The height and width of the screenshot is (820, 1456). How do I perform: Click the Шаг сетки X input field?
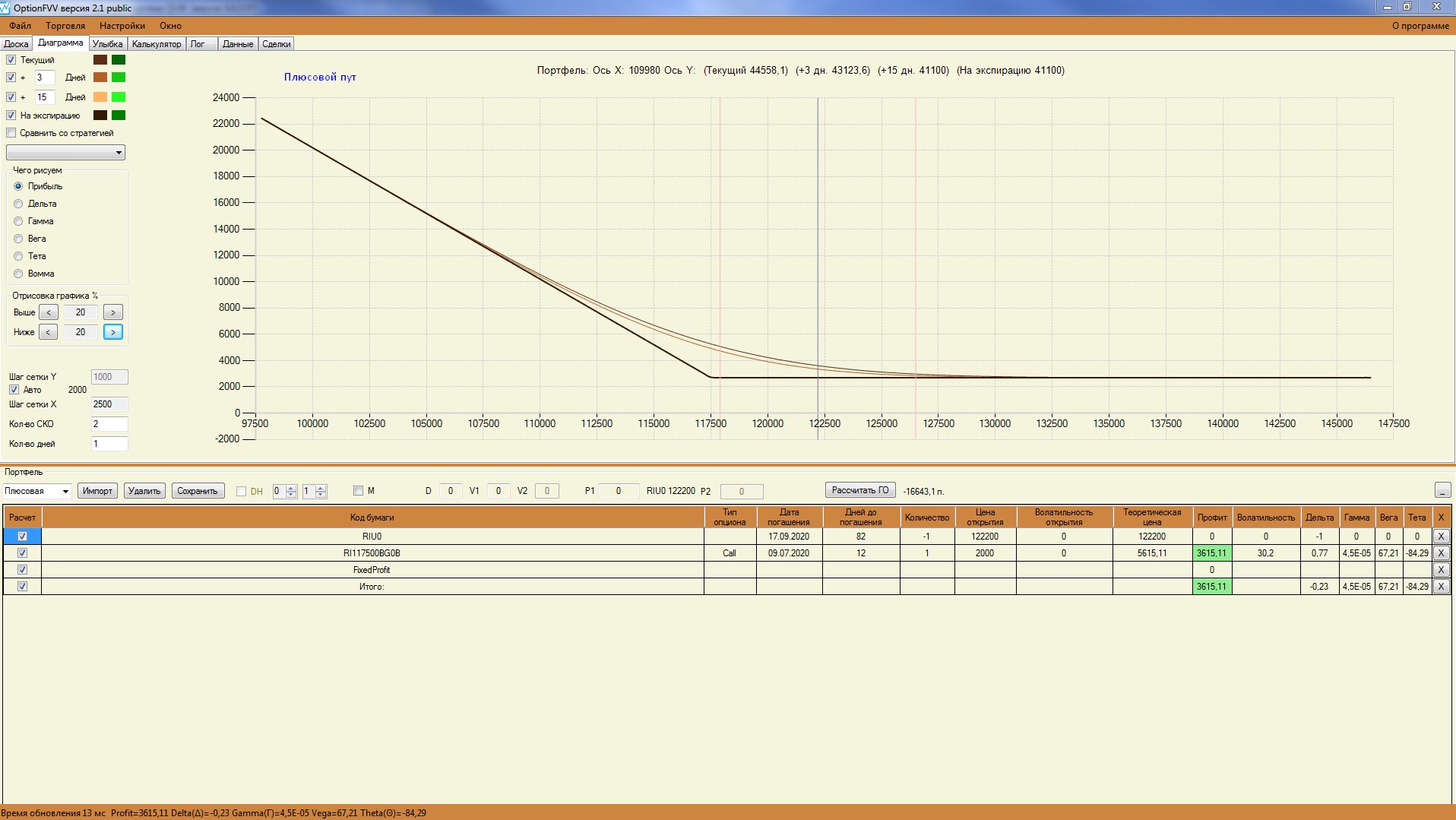[109, 404]
